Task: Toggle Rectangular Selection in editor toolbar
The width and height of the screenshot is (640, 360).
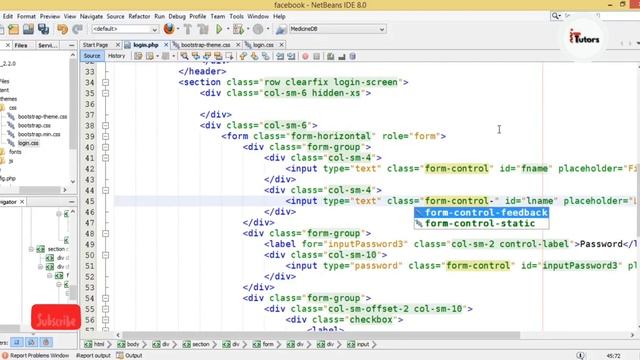Action: click(229, 56)
